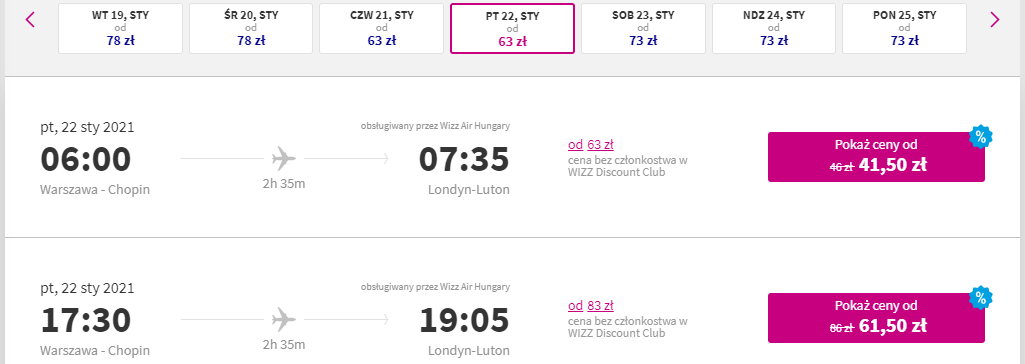Show prices from 61,50 zł button
This screenshot has width=1025, height=364.
pyautogui.click(x=876, y=318)
